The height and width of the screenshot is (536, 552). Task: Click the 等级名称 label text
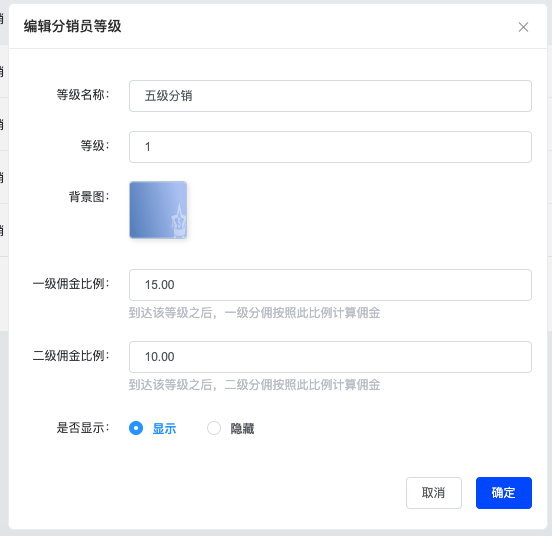(x=83, y=95)
